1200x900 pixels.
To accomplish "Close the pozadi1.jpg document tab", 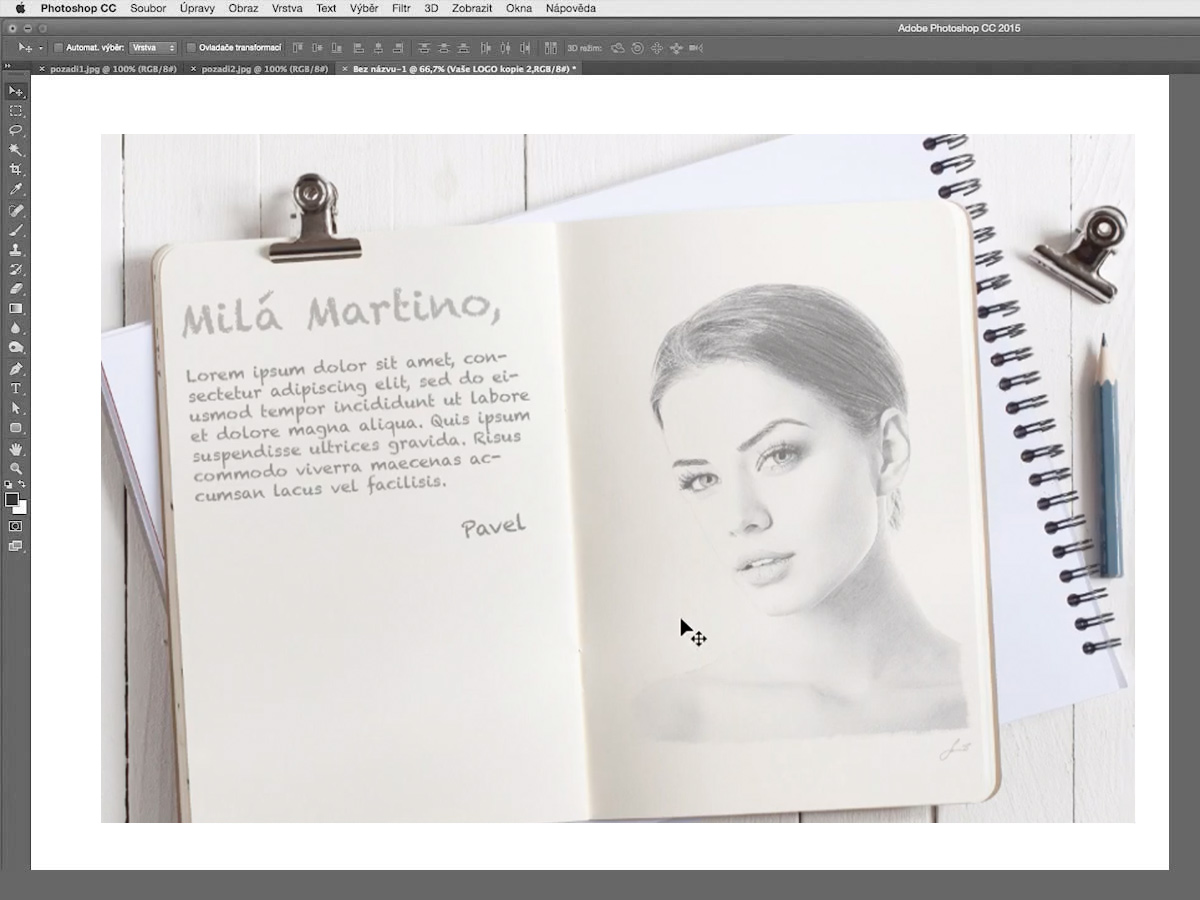I will click(42, 69).
